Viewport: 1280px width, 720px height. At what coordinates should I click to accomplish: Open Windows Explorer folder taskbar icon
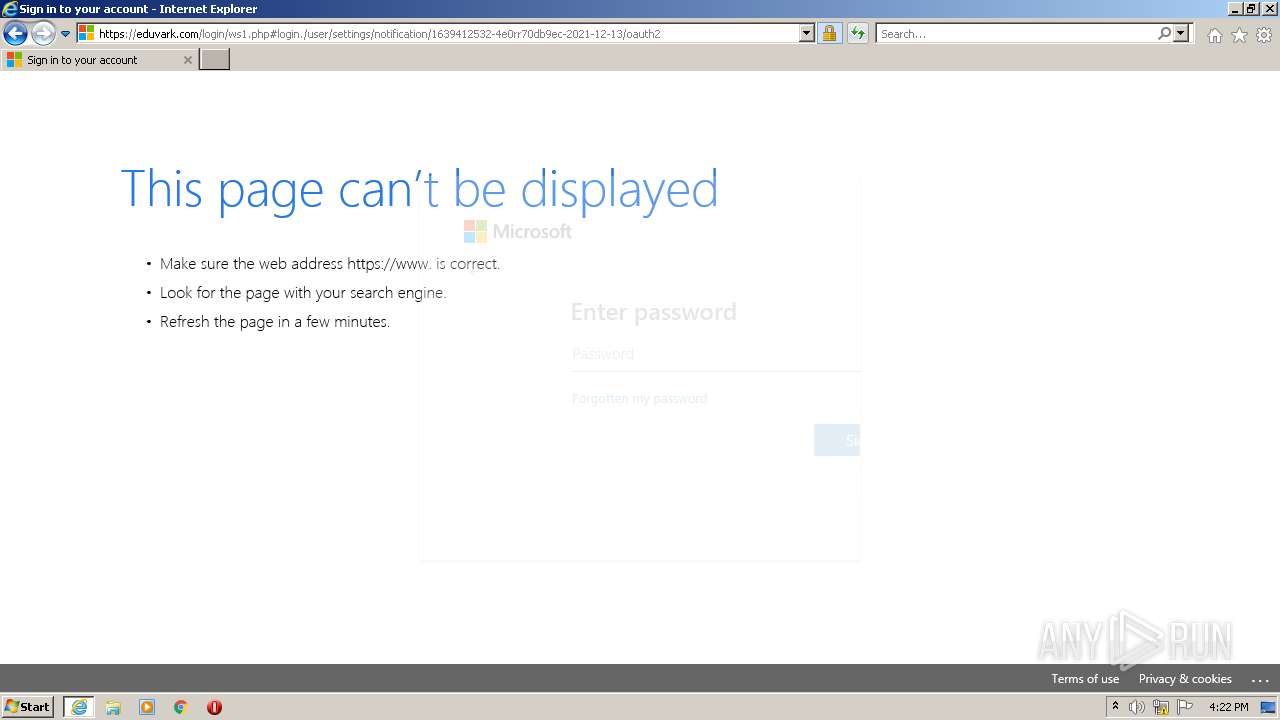click(113, 707)
